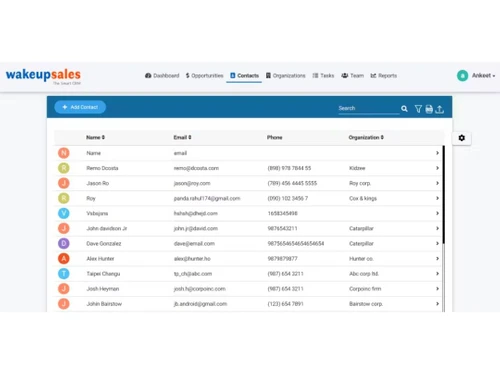Select avatar D of Dave Gonzalez

click(x=64, y=243)
